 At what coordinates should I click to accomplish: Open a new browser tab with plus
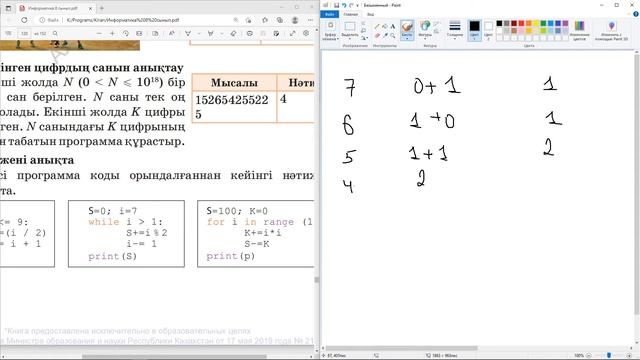tap(102, 8)
